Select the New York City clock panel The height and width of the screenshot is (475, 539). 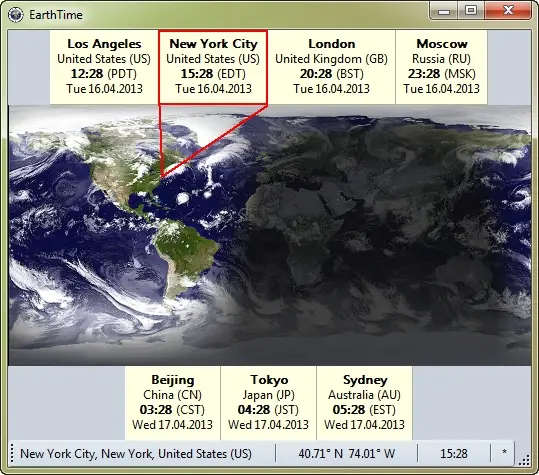point(213,67)
